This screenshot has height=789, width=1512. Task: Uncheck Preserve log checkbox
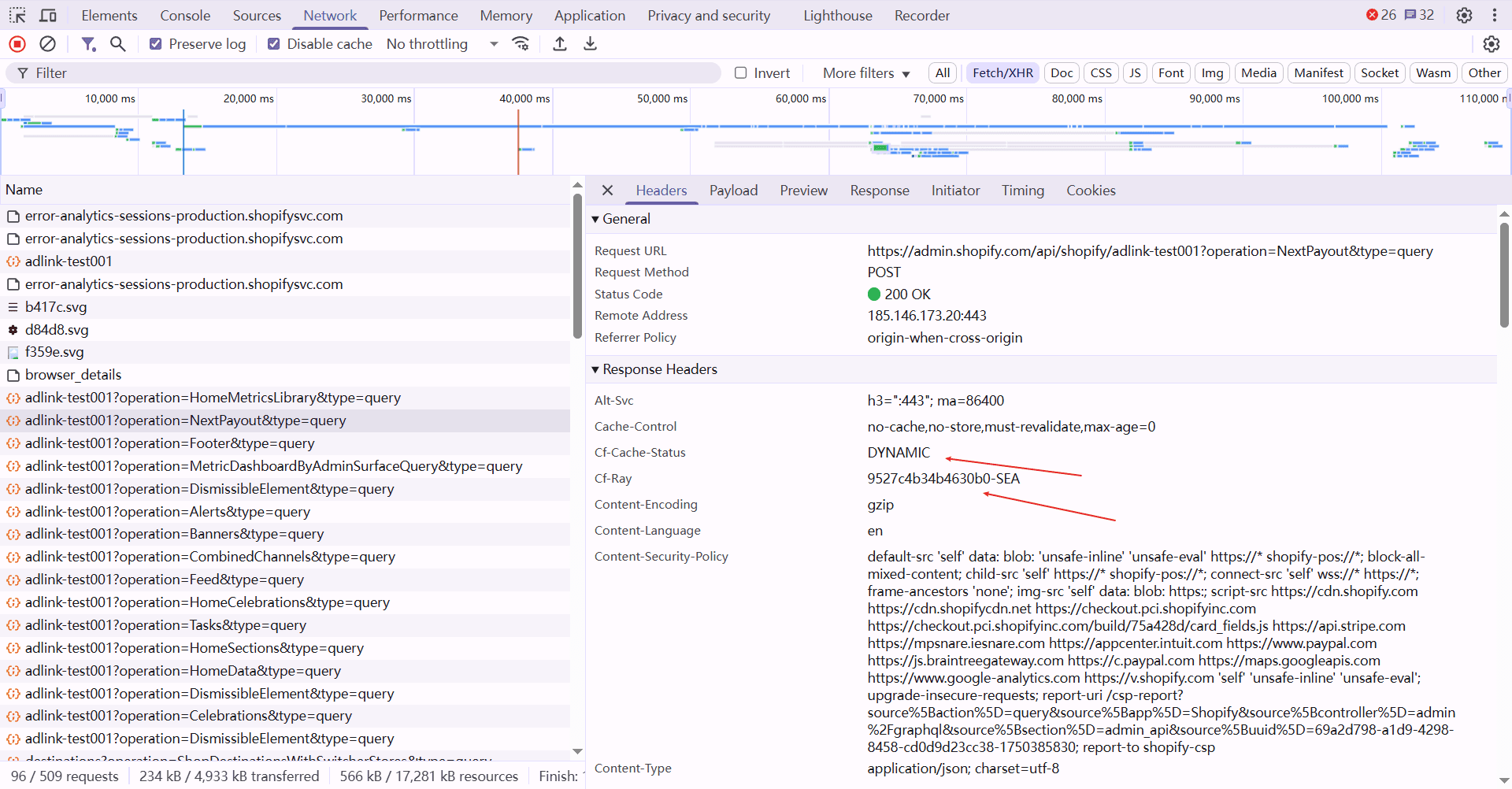pyautogui.click(x=156, y=44)
